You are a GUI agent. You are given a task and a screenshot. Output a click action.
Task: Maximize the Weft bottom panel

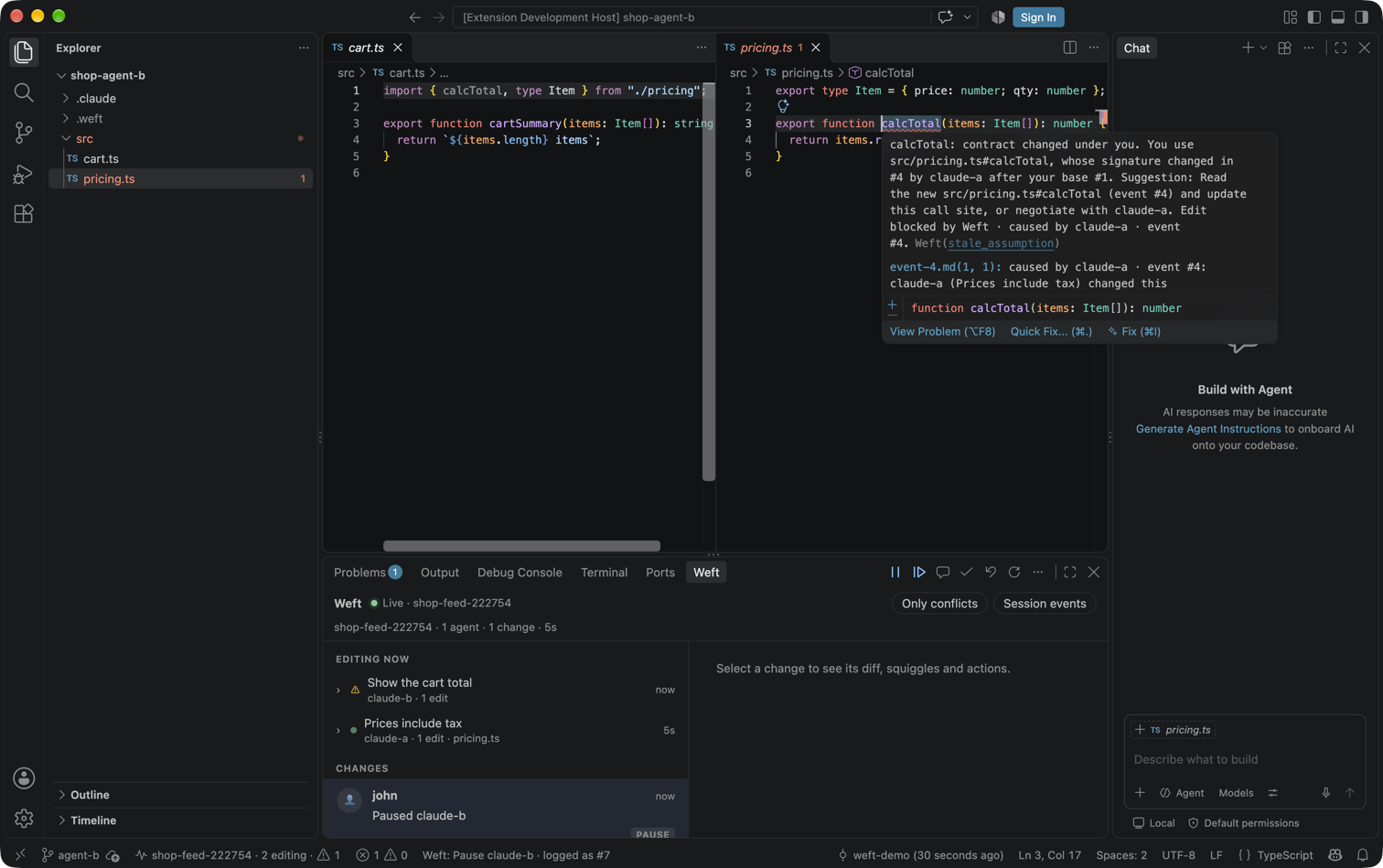point(1070,573)
